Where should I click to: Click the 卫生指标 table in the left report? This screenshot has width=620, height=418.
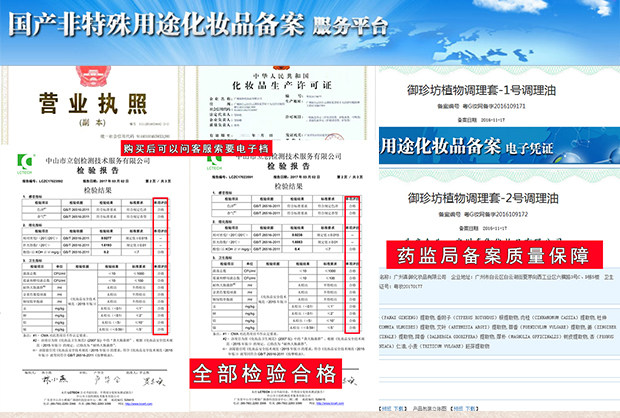tap(95, 298)
